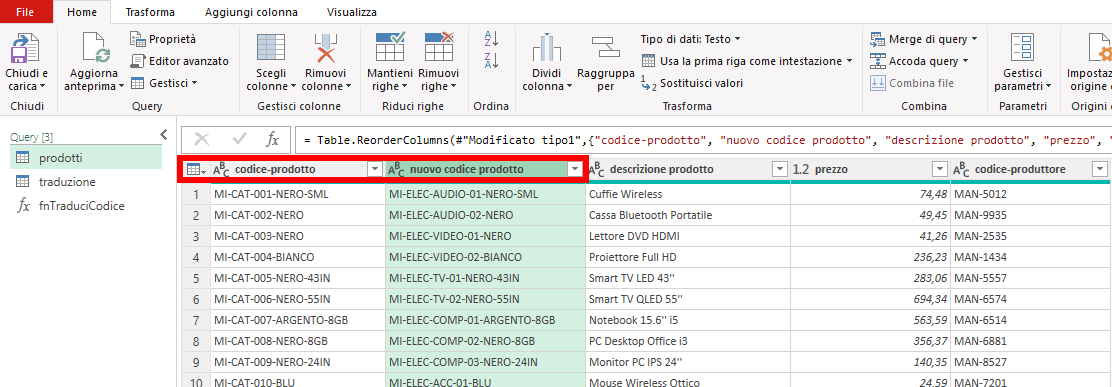Screen dimensions: 1112x387
Task: Launch the Editor avanzato
Action: click(x=180, y=61)
